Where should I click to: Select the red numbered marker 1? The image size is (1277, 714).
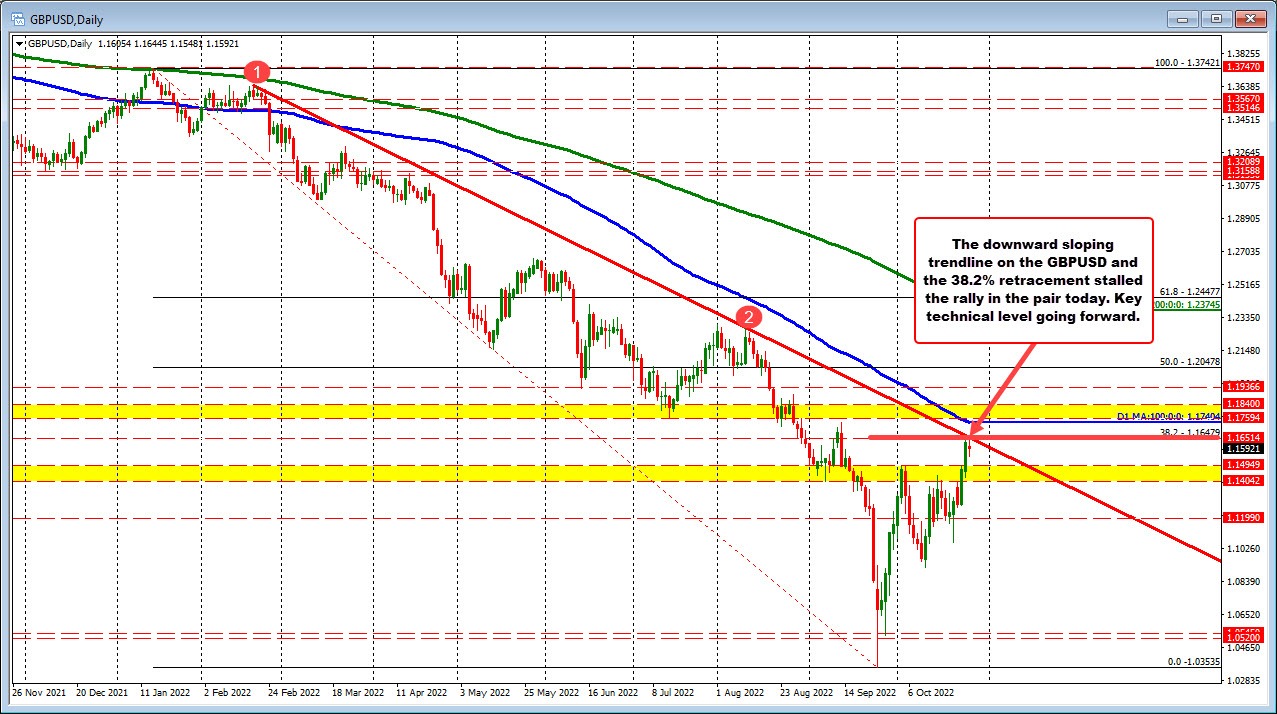[x=257, y=71]
